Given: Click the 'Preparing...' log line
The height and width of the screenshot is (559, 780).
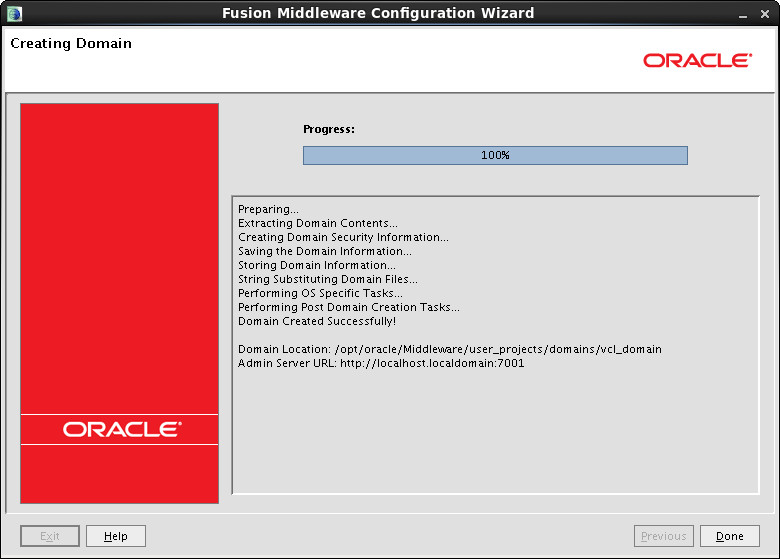Looking at the screenshot, I should click(x=268, y=209).
